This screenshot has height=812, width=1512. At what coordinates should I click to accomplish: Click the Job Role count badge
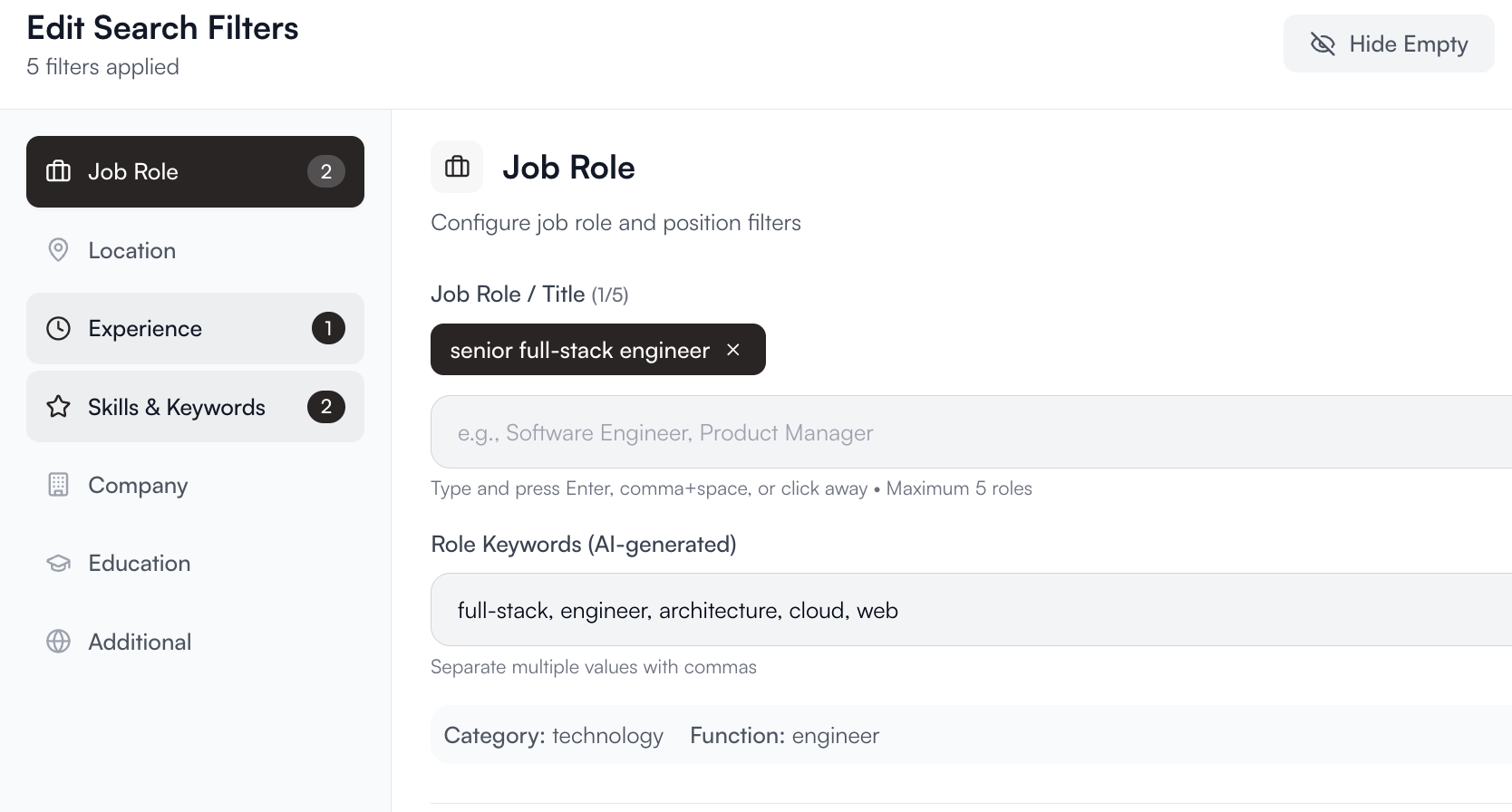[x=326, y=171]
